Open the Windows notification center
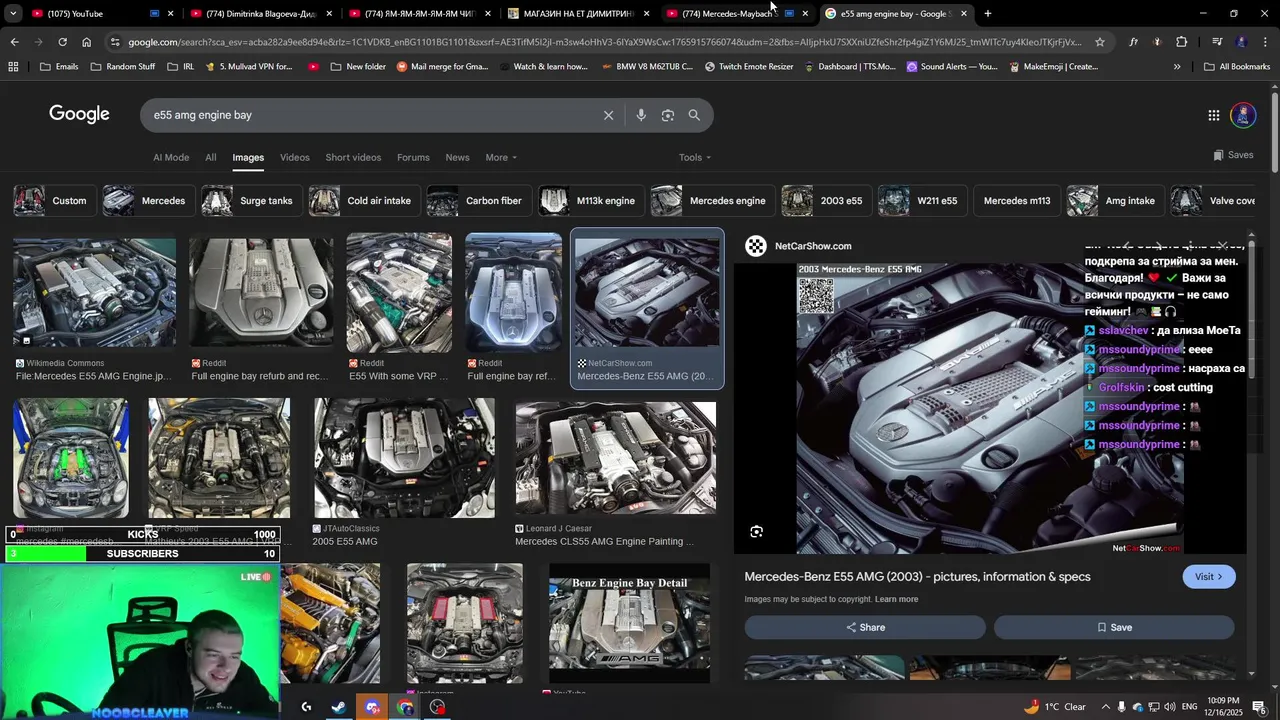 1259,707
